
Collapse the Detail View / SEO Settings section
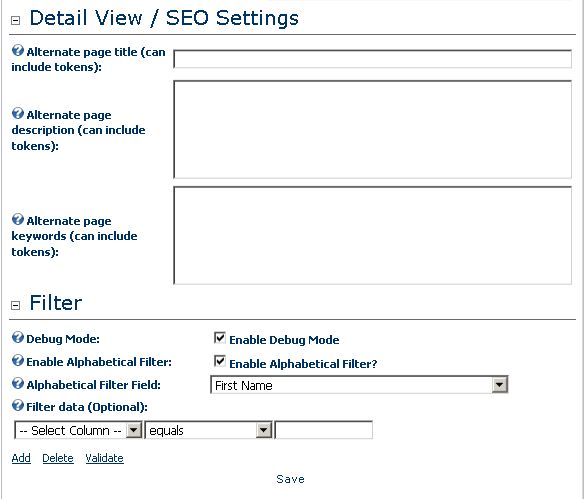[15, 21]
